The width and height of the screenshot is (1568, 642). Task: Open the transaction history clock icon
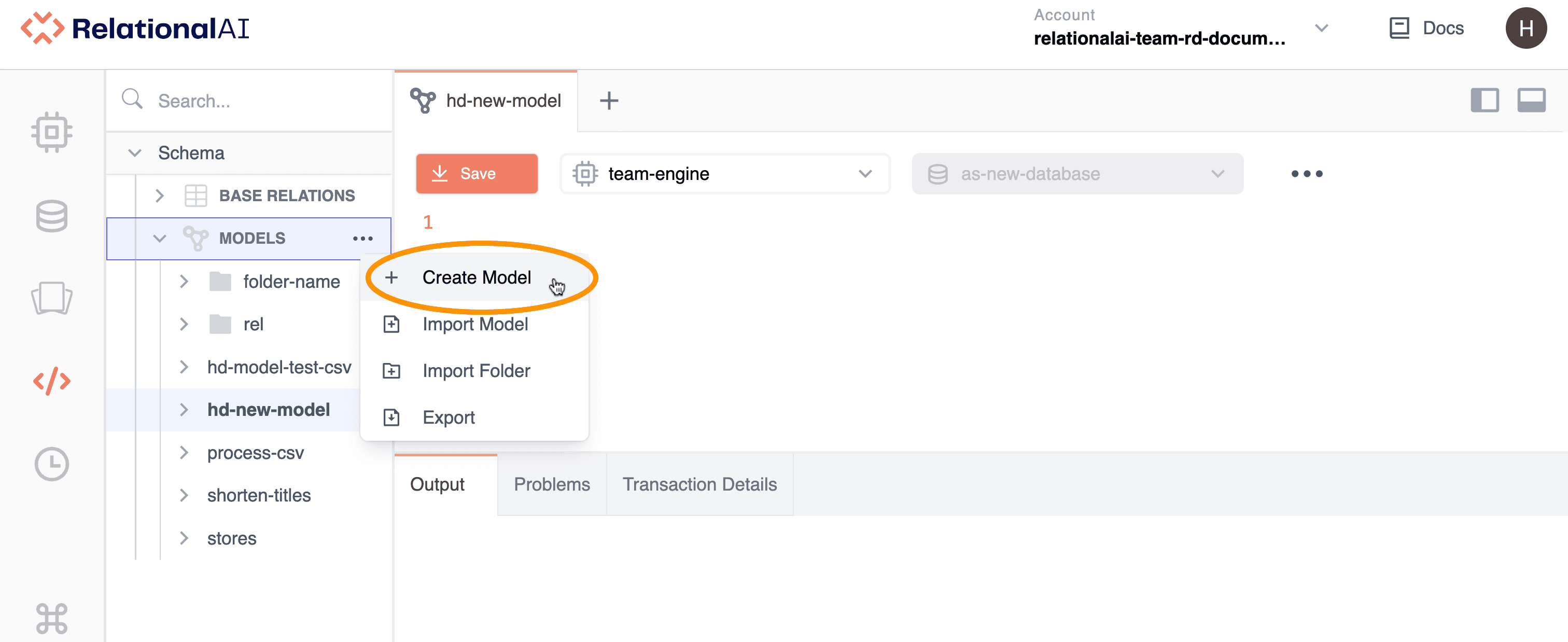(x=52, y=464)
